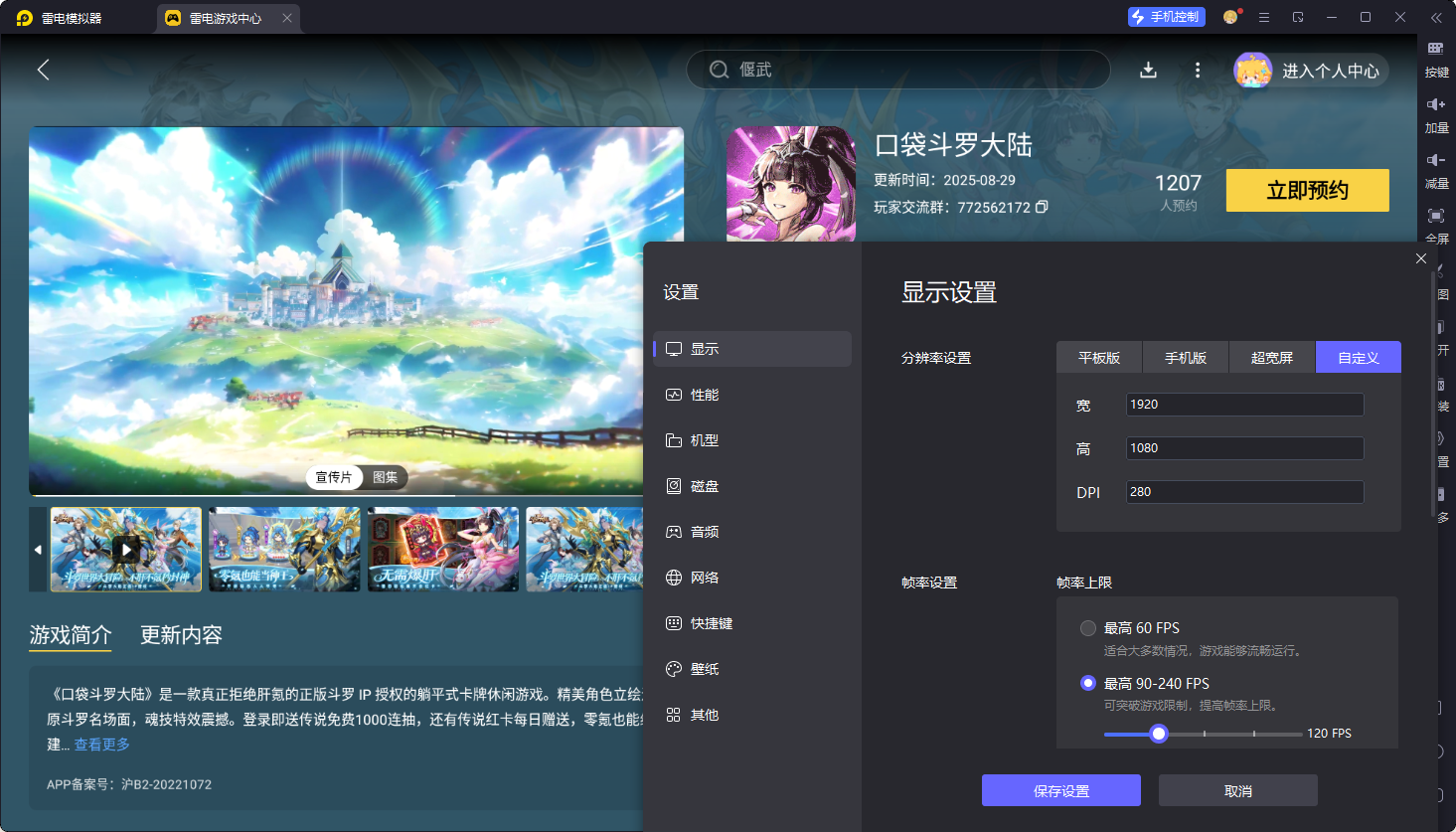1456x832 pixels.
Task: Open the hamburger menu in title bar
Action: tap(1264, 17)
